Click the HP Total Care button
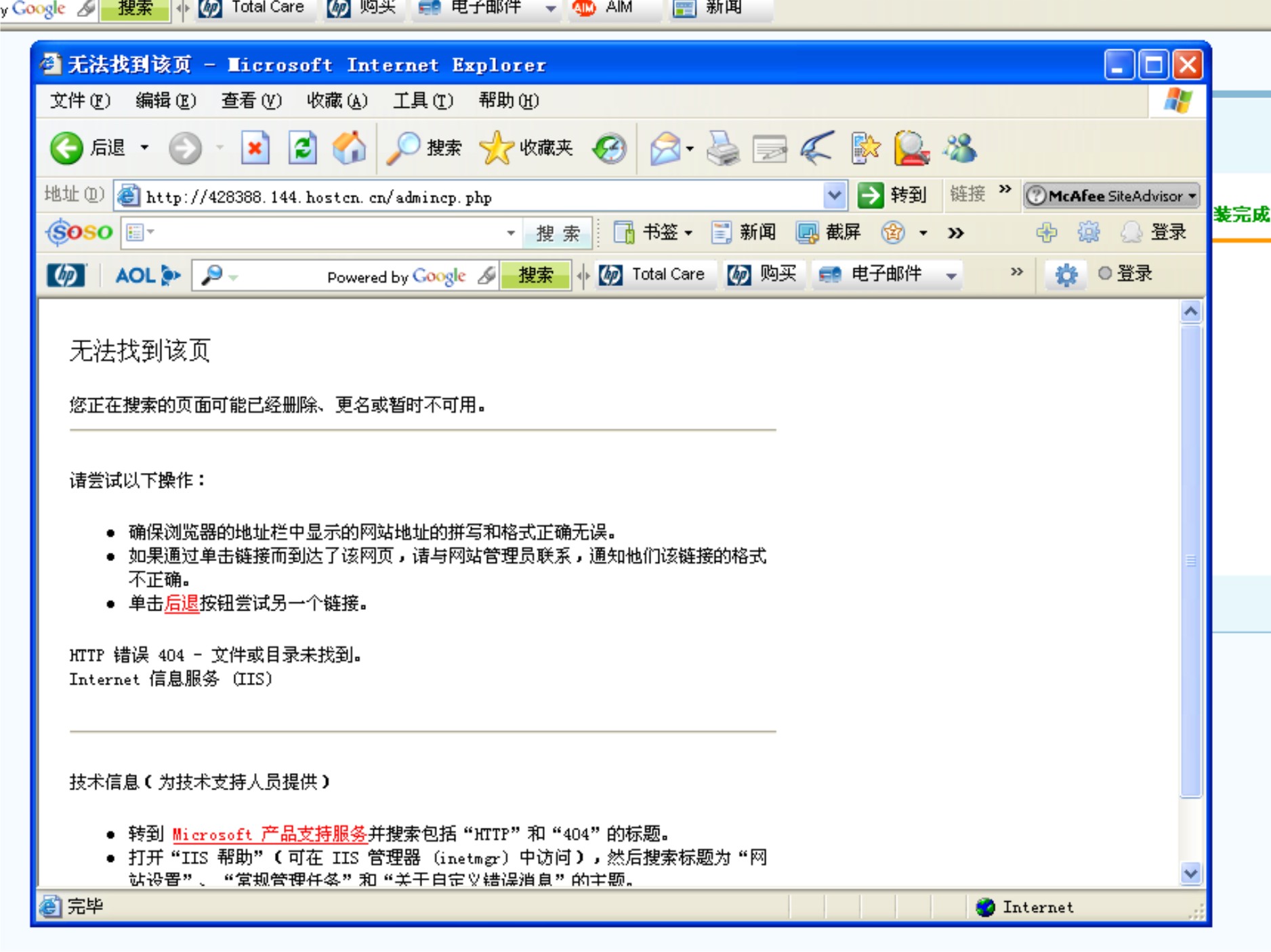The image size is (1271, 952). point(656,274)
